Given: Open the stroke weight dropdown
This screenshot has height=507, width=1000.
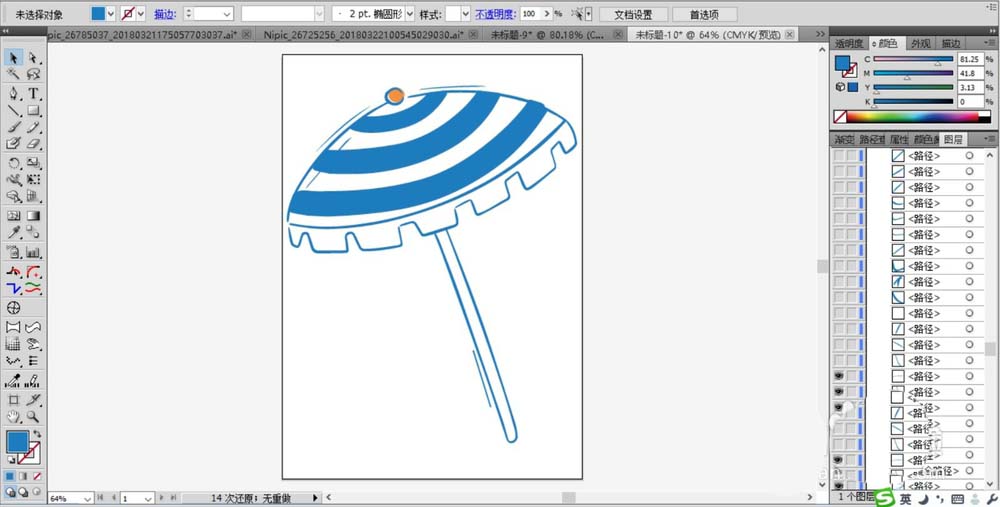Looking at the screenshot, I should click(227, 14).
